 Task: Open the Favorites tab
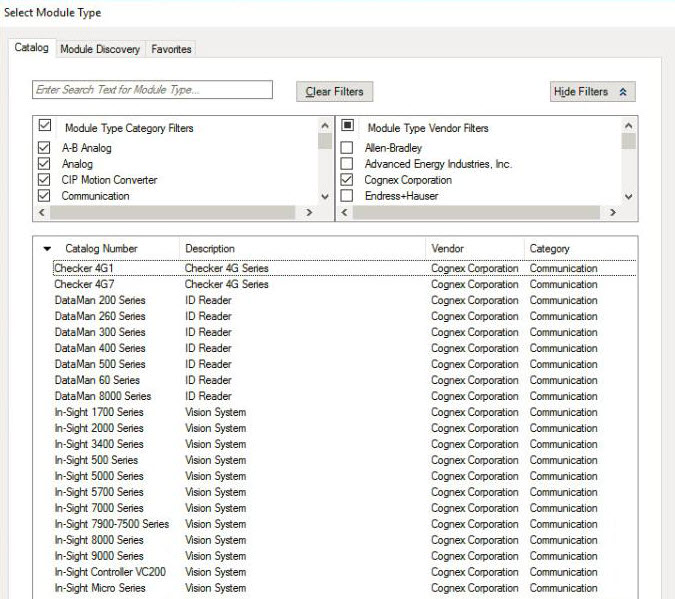click(171, 49)
